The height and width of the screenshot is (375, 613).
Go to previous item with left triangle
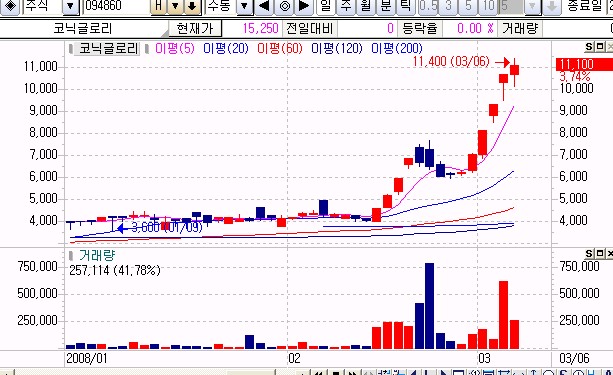click(x=265, y=6)
